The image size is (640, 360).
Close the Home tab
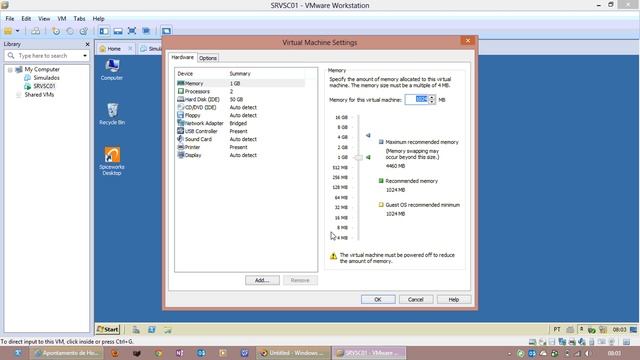pos(130,49)
